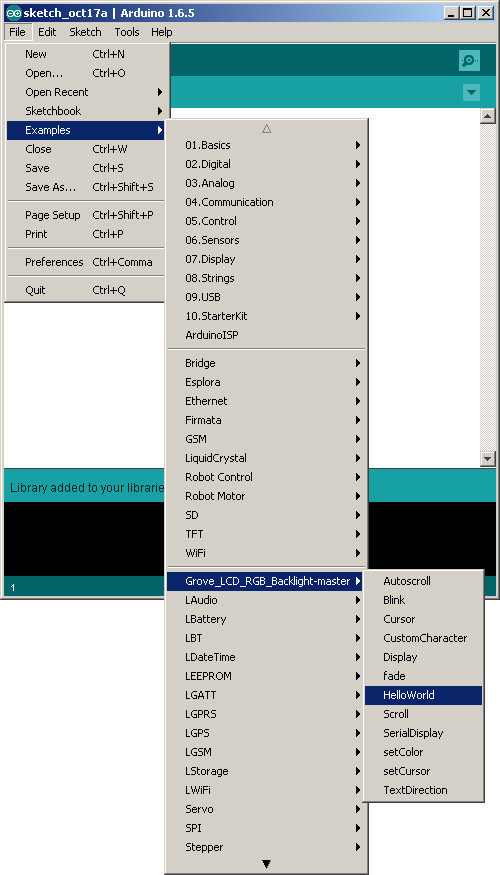The image size is (500, 875).
Task: Expand Bridge library examples
Action: 266,363
